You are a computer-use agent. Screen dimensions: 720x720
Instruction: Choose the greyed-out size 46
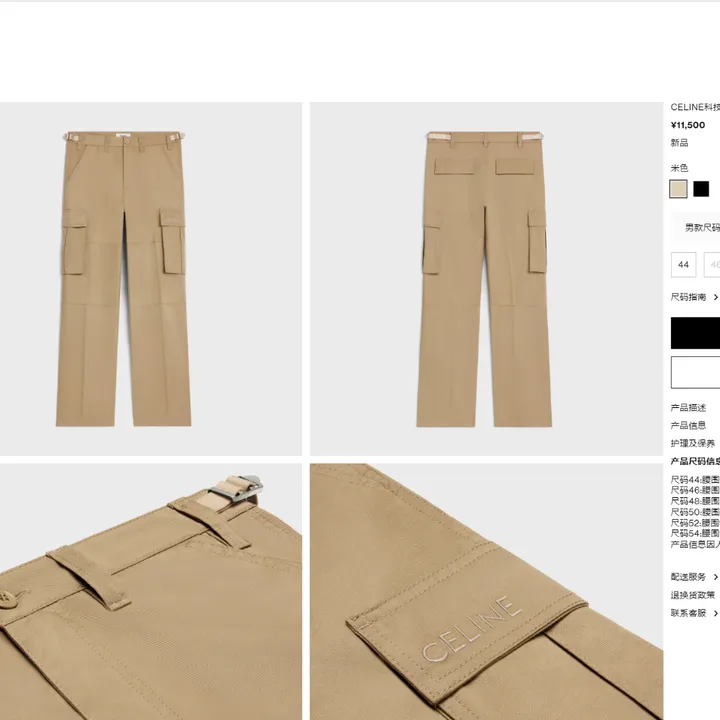click(x=712, y=264)
